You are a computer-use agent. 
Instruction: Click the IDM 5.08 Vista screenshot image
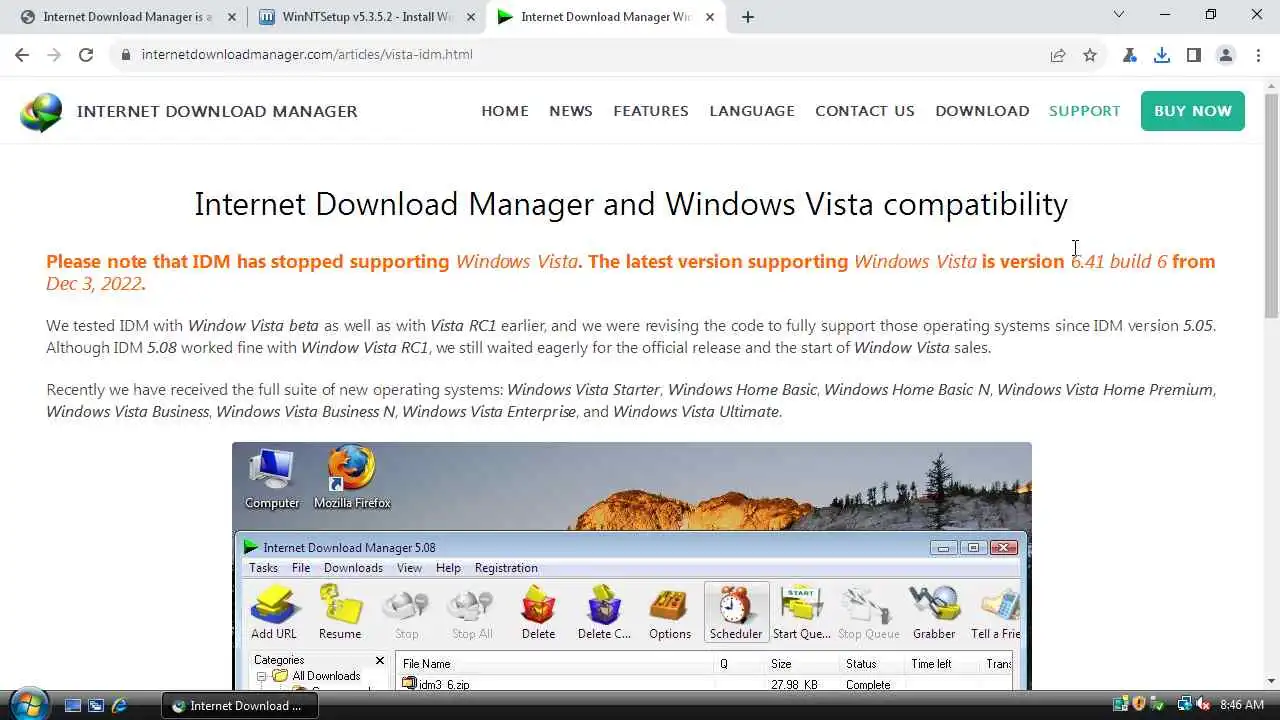[x=632, y=566]
